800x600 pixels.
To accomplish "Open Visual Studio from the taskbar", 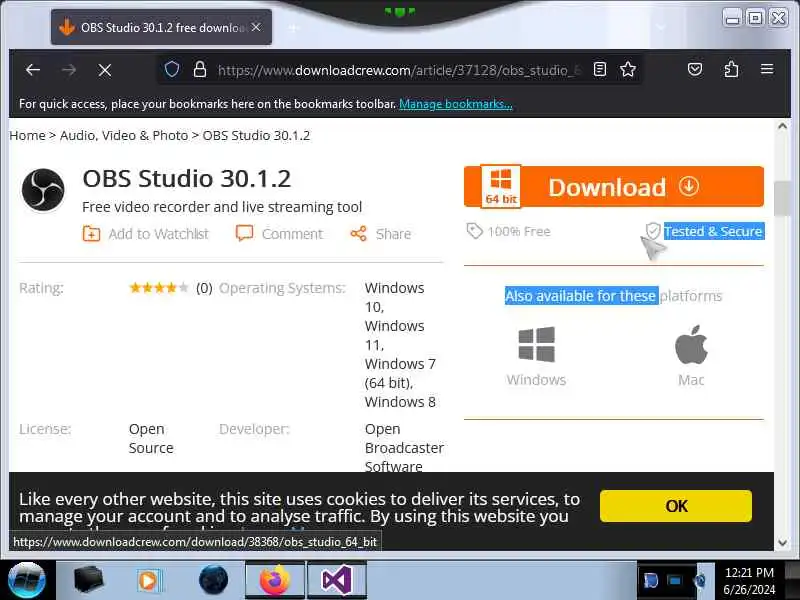I will click(x=337, y=580).
